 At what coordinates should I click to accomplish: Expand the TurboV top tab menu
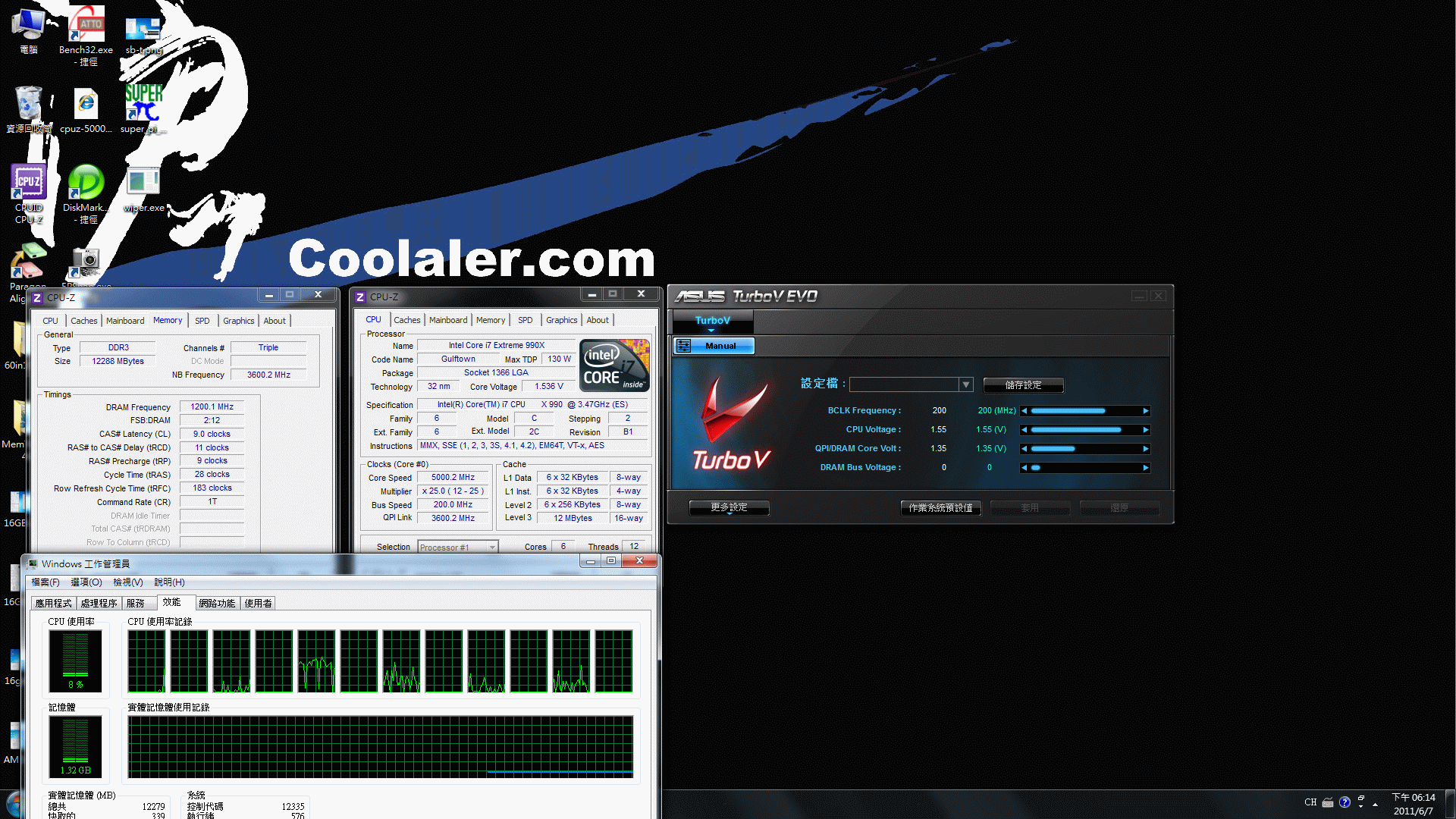(711, 331)
